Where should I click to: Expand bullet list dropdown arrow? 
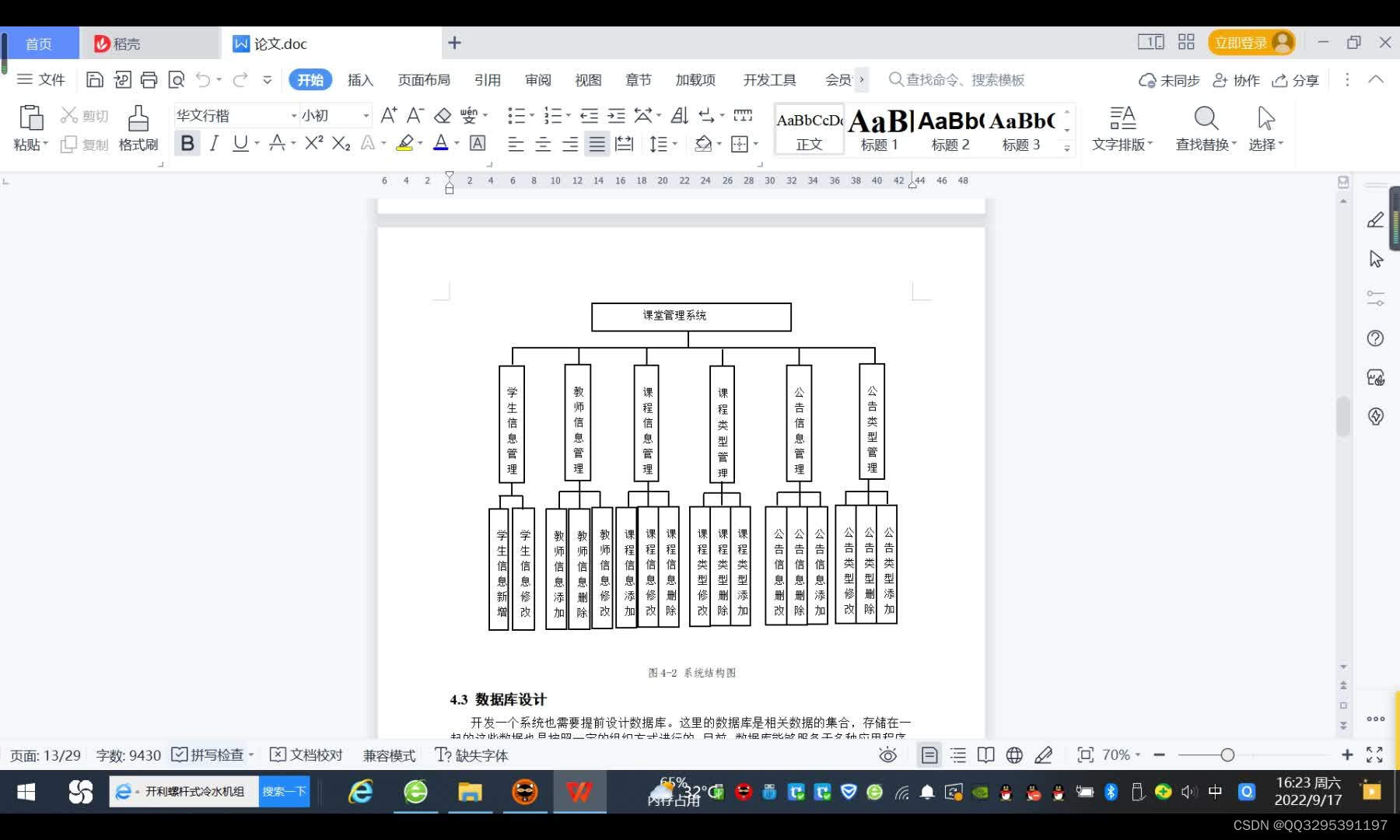coord(532,115)
